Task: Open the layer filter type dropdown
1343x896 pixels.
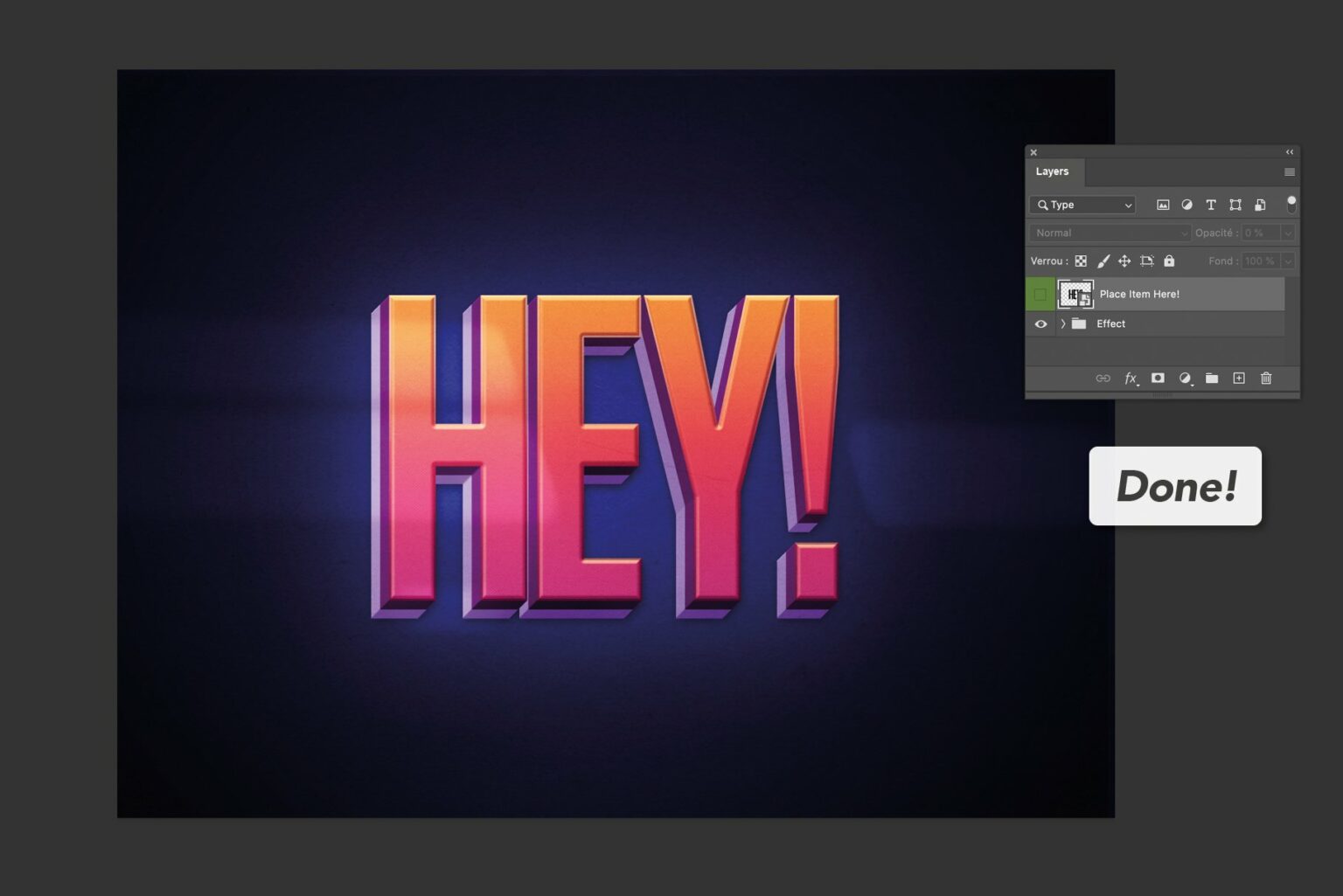Action: (1082, 205)
